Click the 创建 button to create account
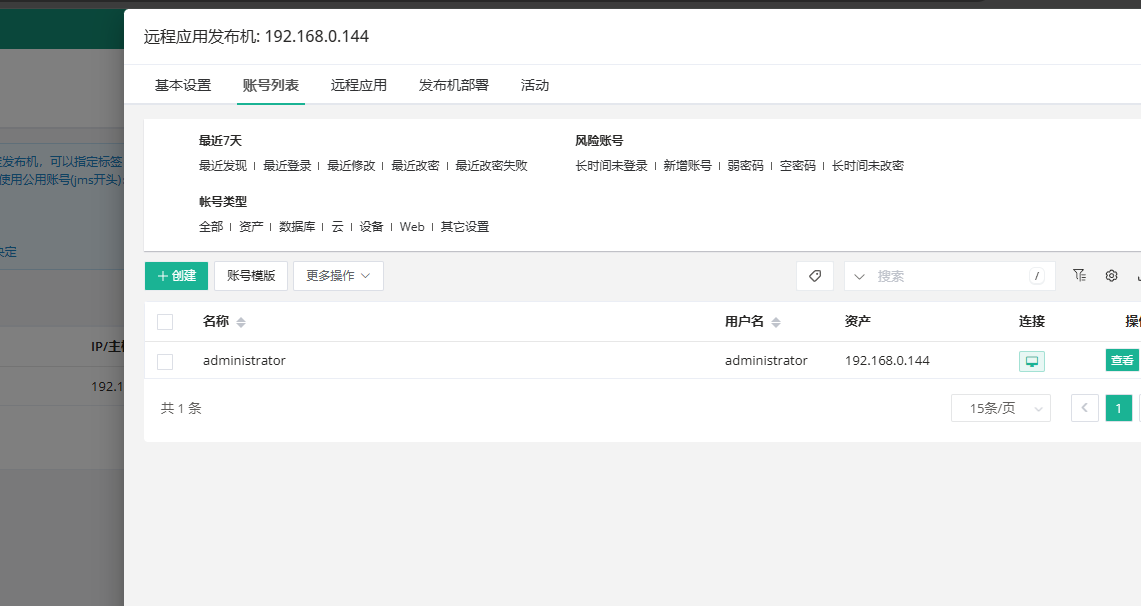 point(176,276)
